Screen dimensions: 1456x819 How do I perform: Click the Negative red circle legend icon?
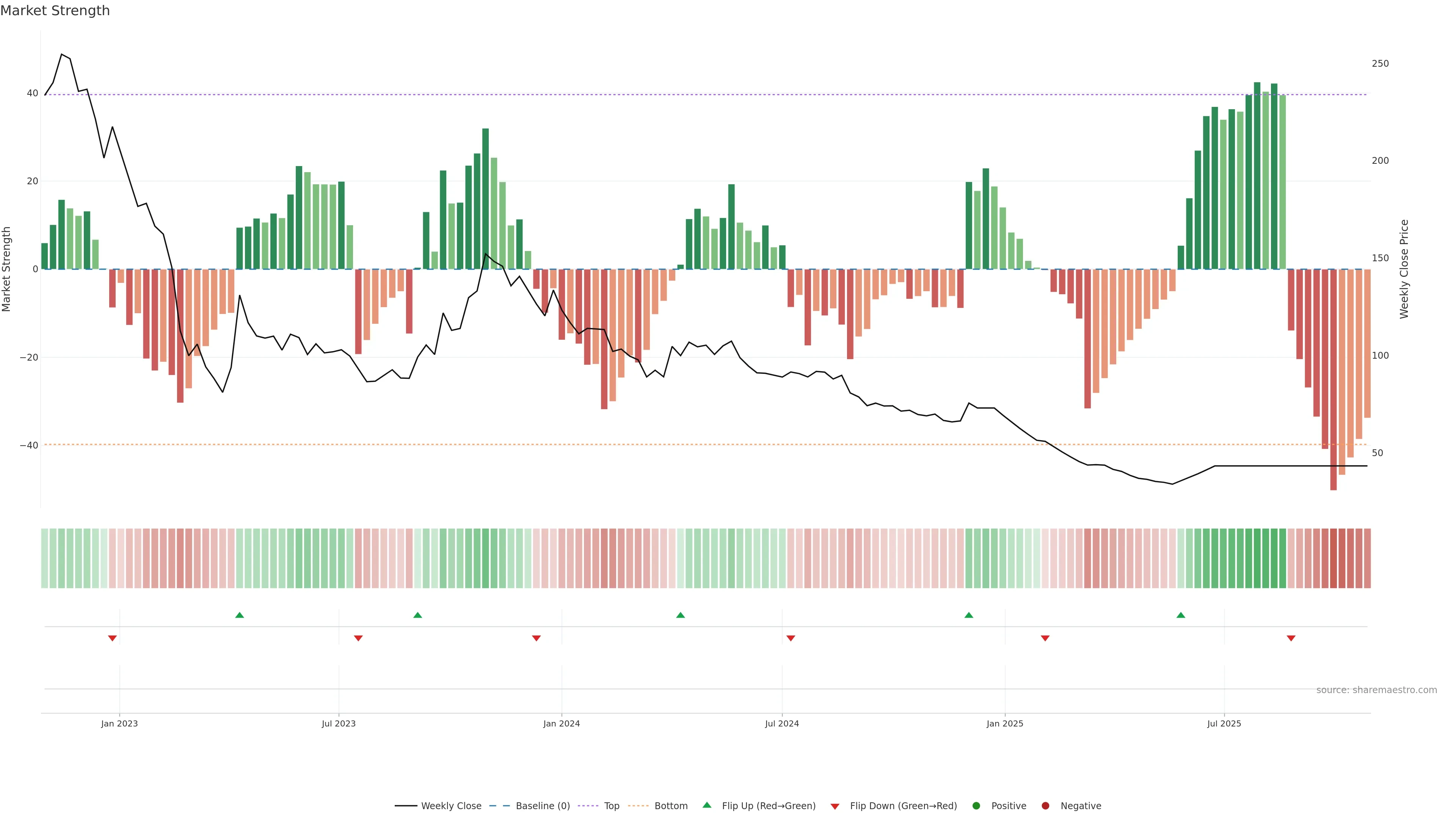1045,806
